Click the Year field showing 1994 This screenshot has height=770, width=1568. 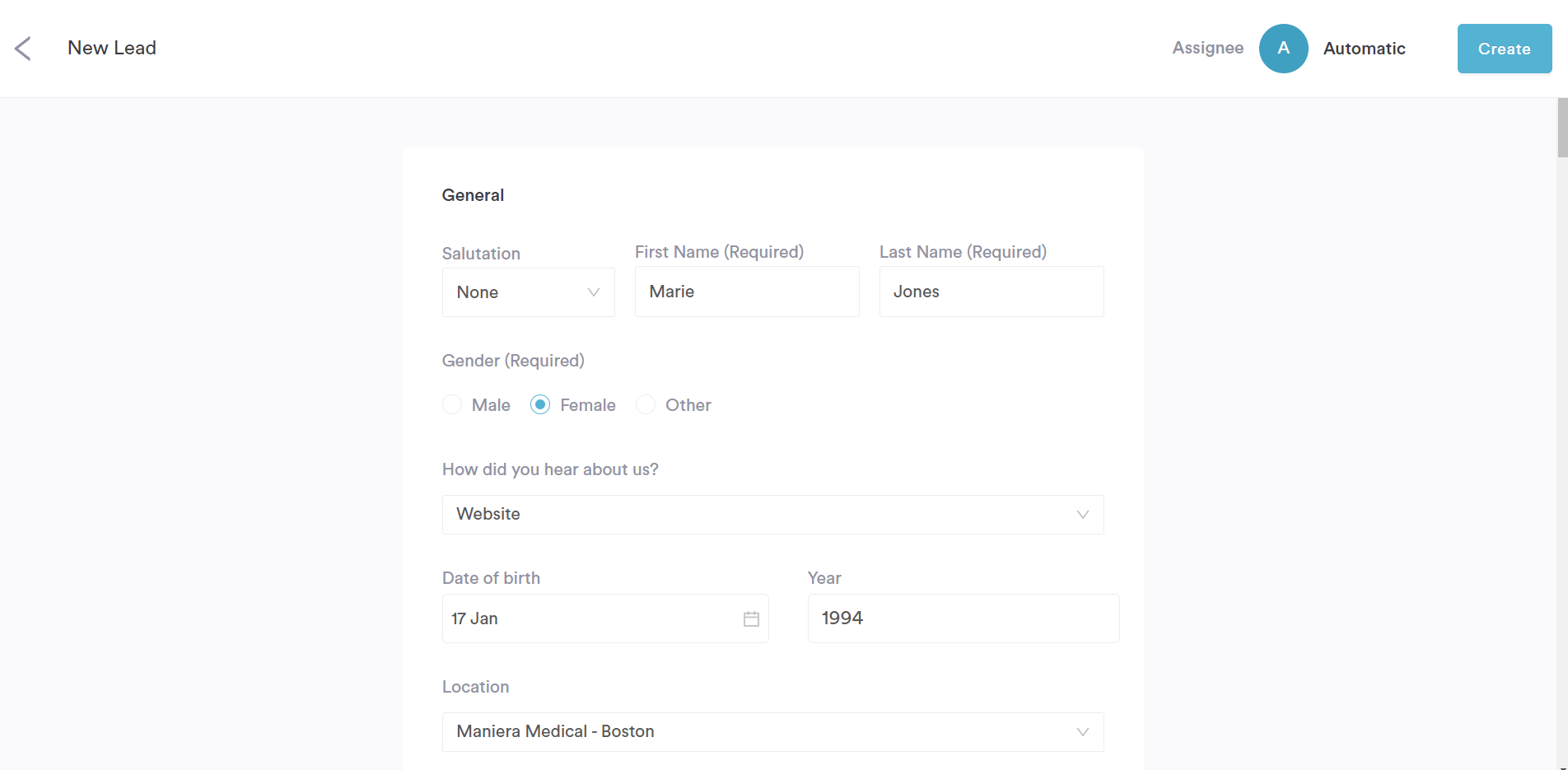coord(964,618)
